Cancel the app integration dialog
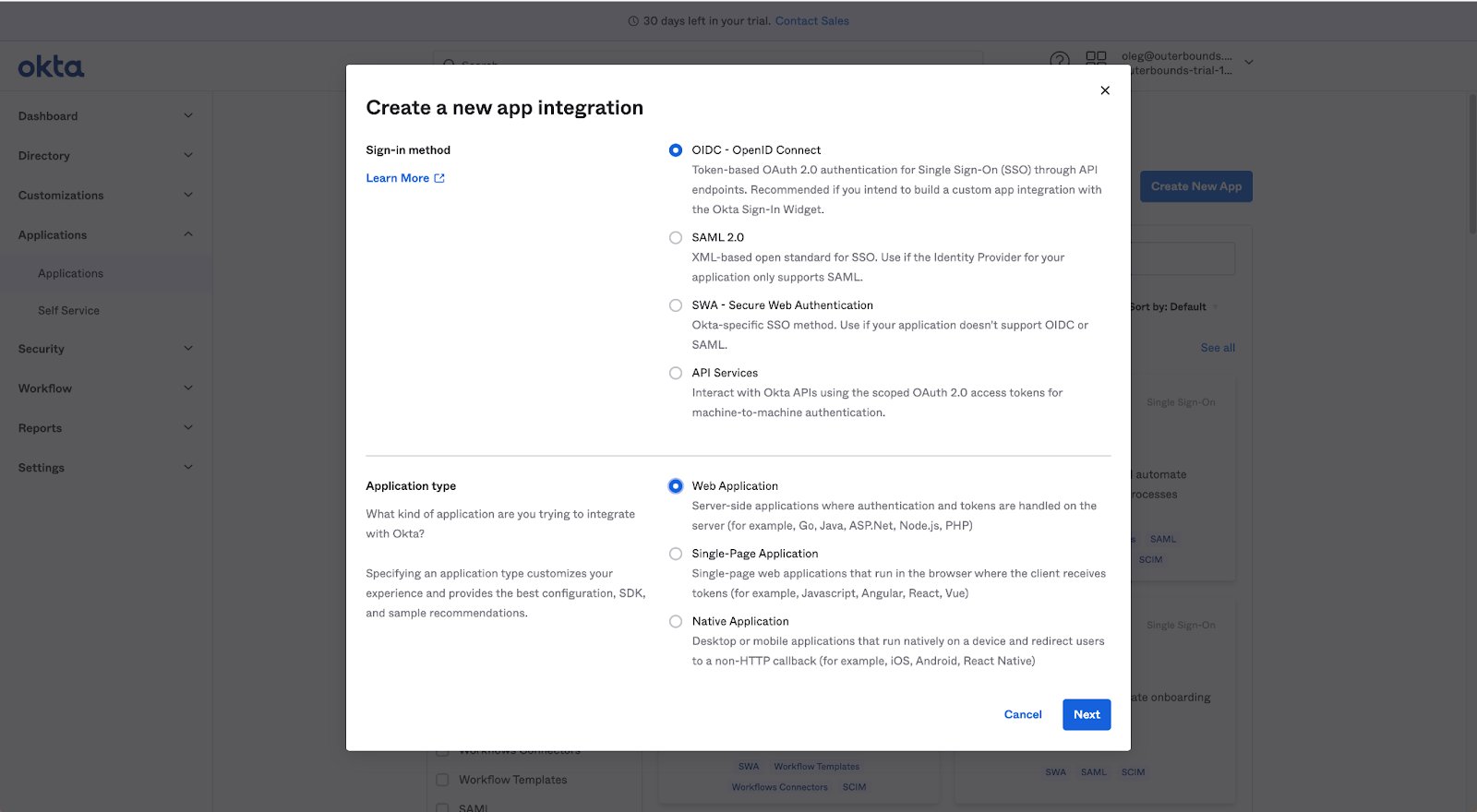This screenshot has height=812, width=1477. pos(1023,714)
